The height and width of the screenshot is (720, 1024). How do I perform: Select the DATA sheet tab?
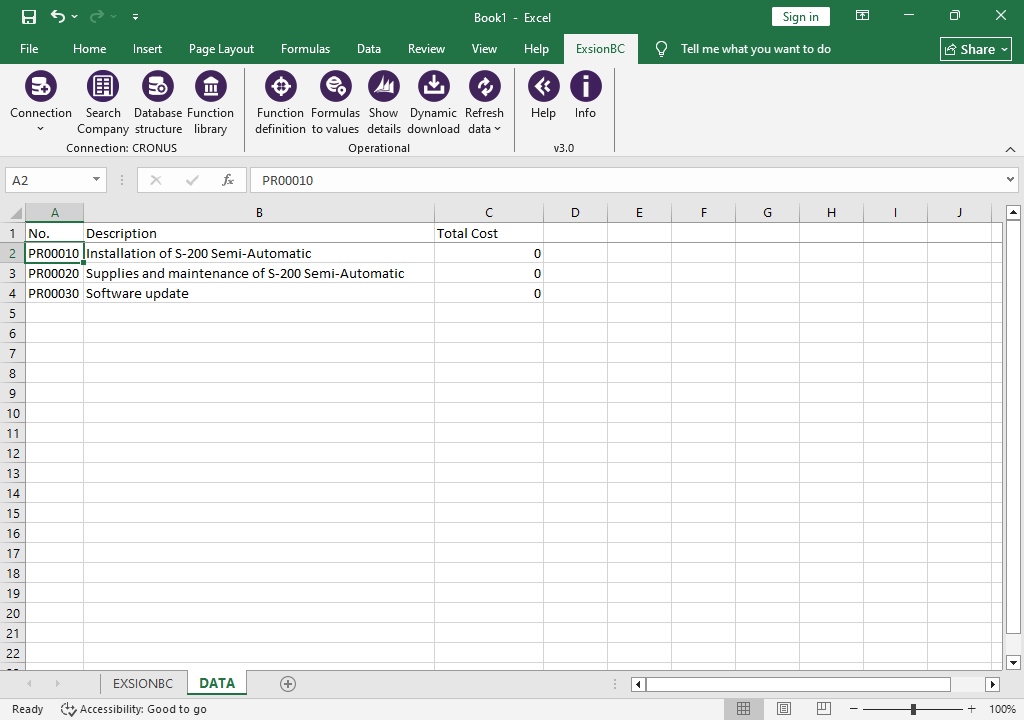click(217, 683)
